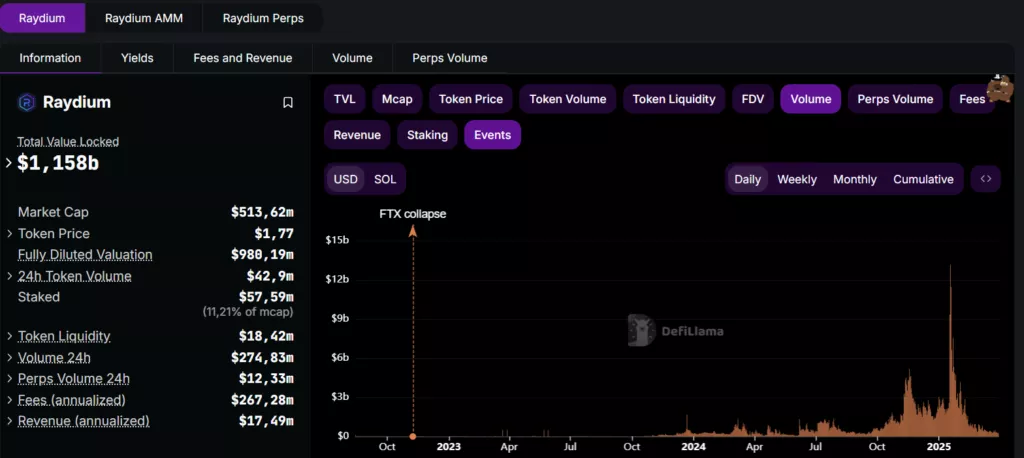Switch to the Raydium Perps tab
This screenshot has height=458, width=1024.
coord(263,18)
